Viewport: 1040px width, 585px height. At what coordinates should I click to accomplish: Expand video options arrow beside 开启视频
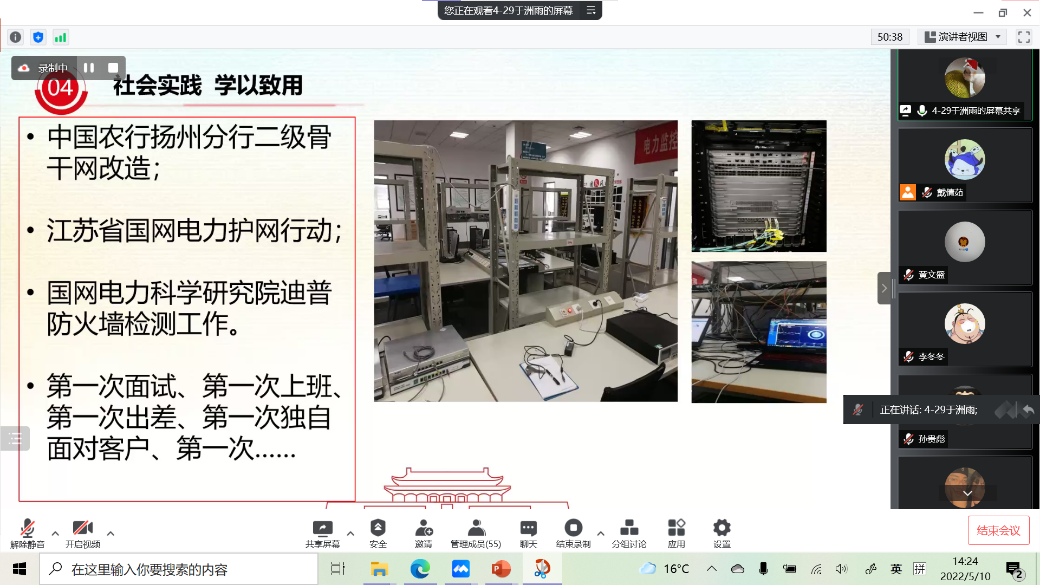[x=110, y=533]
